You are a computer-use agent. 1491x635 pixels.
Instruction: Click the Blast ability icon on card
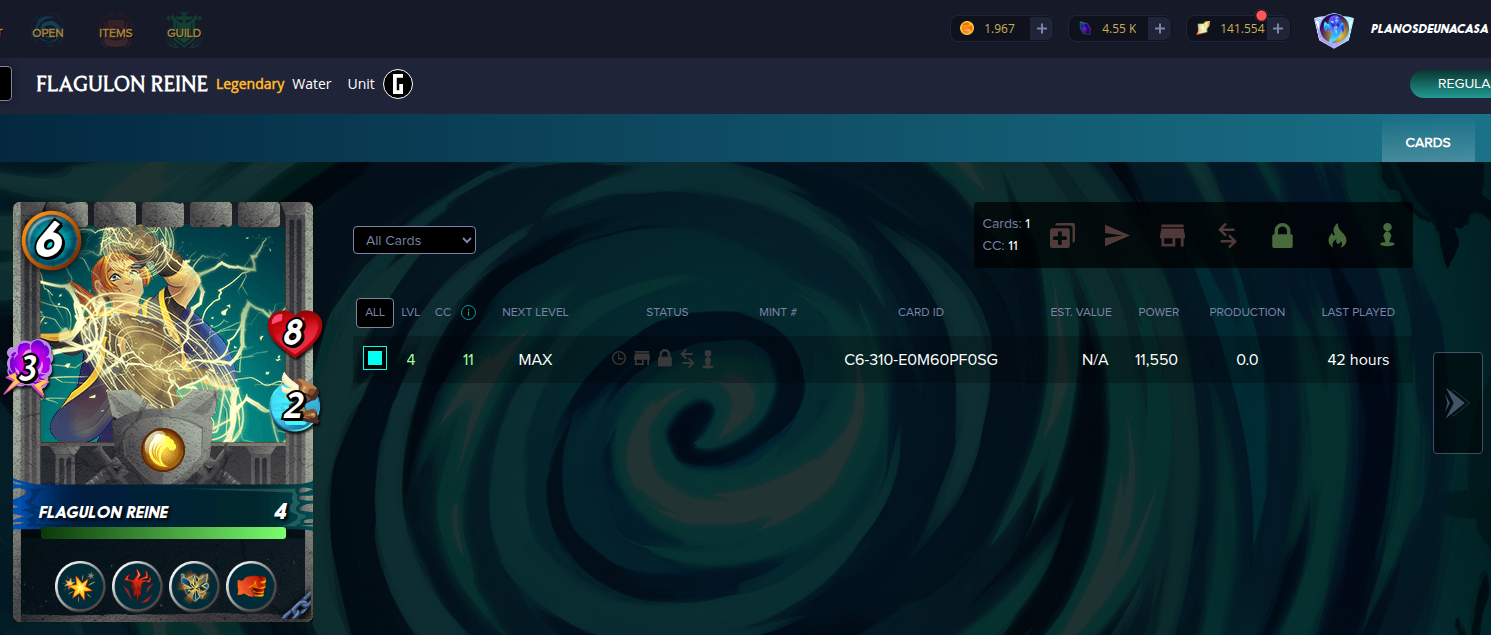(x=80, y=586)
